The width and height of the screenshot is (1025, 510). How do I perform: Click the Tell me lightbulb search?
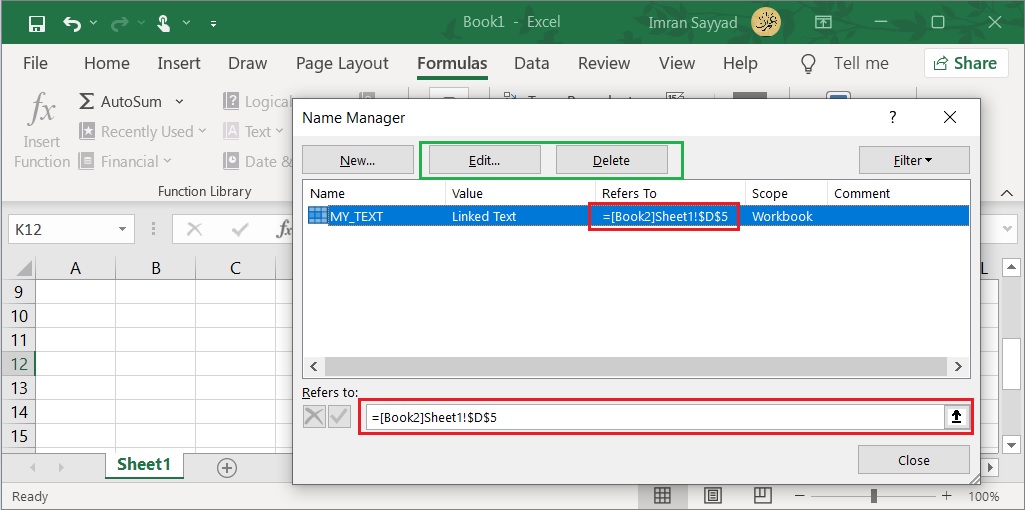click(x=809, y=63)
